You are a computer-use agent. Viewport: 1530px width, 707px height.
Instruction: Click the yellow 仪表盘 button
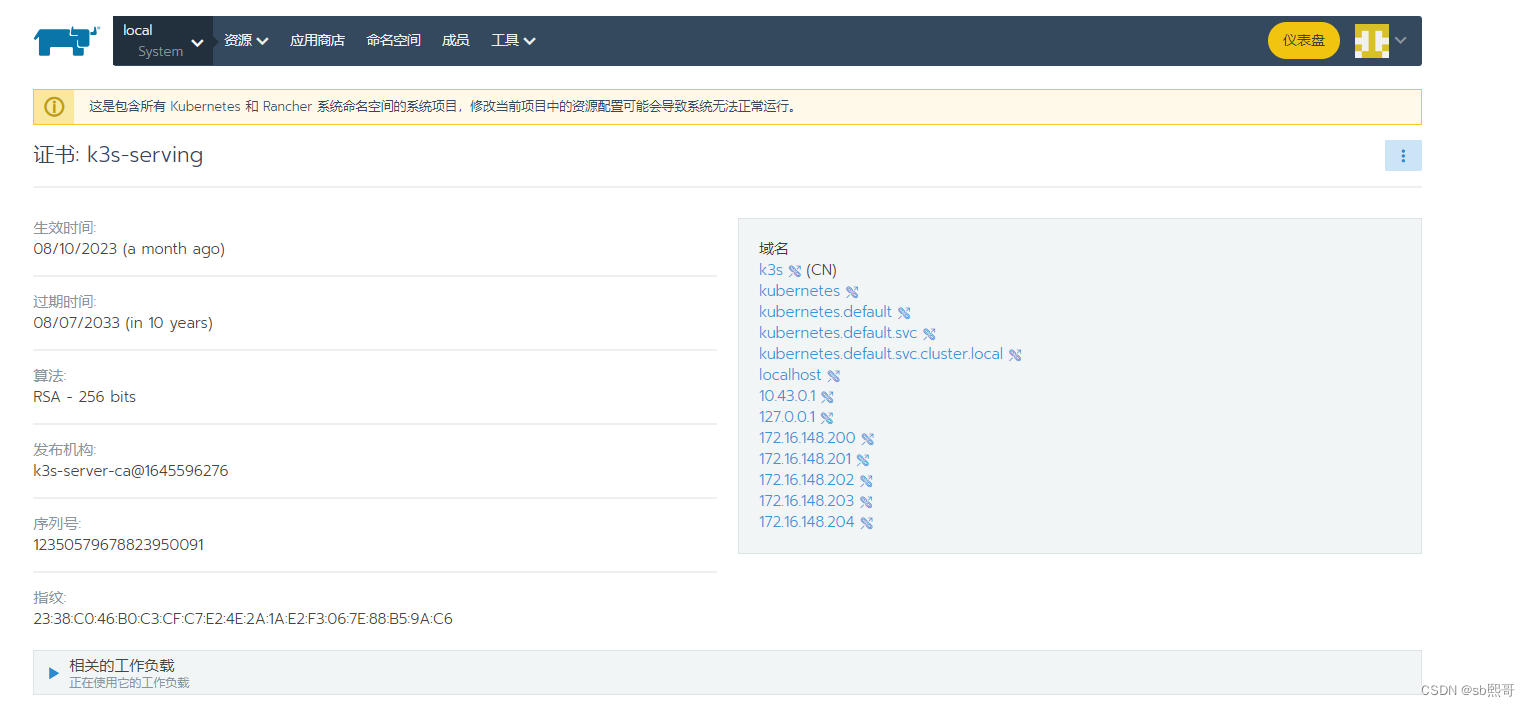point(1303,41)
